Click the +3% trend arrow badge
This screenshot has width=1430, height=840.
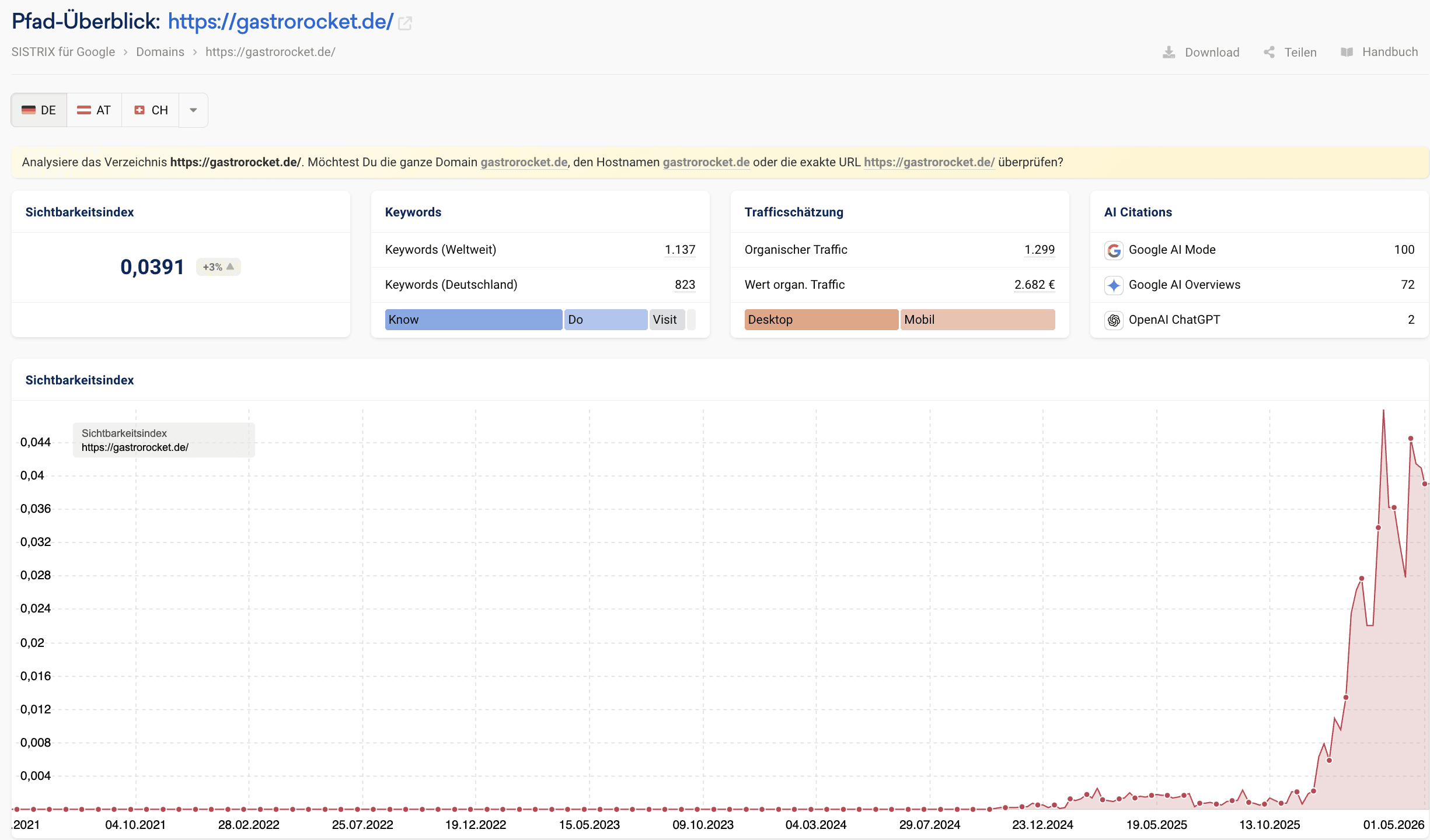(x=218, y=267)
